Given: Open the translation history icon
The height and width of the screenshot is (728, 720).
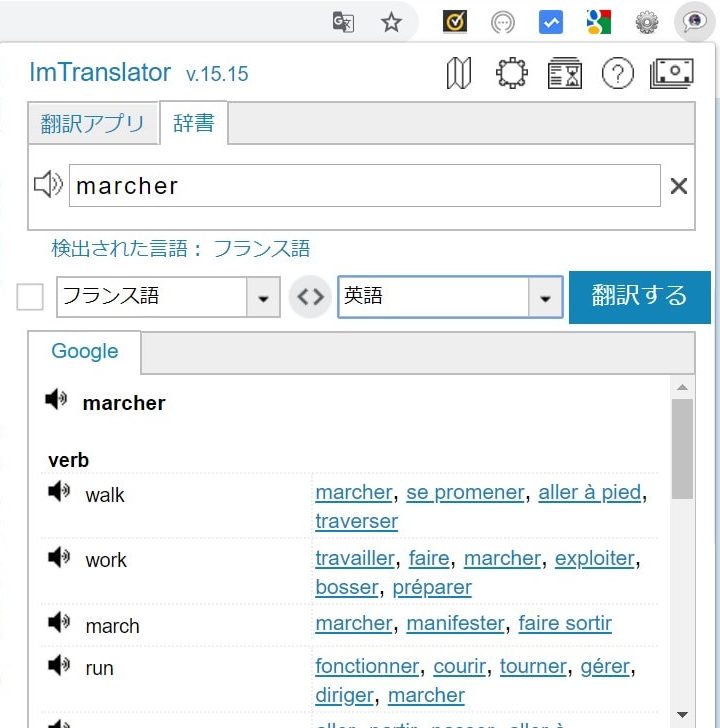Looking at the screenshot, I should (x=565, y=73).
